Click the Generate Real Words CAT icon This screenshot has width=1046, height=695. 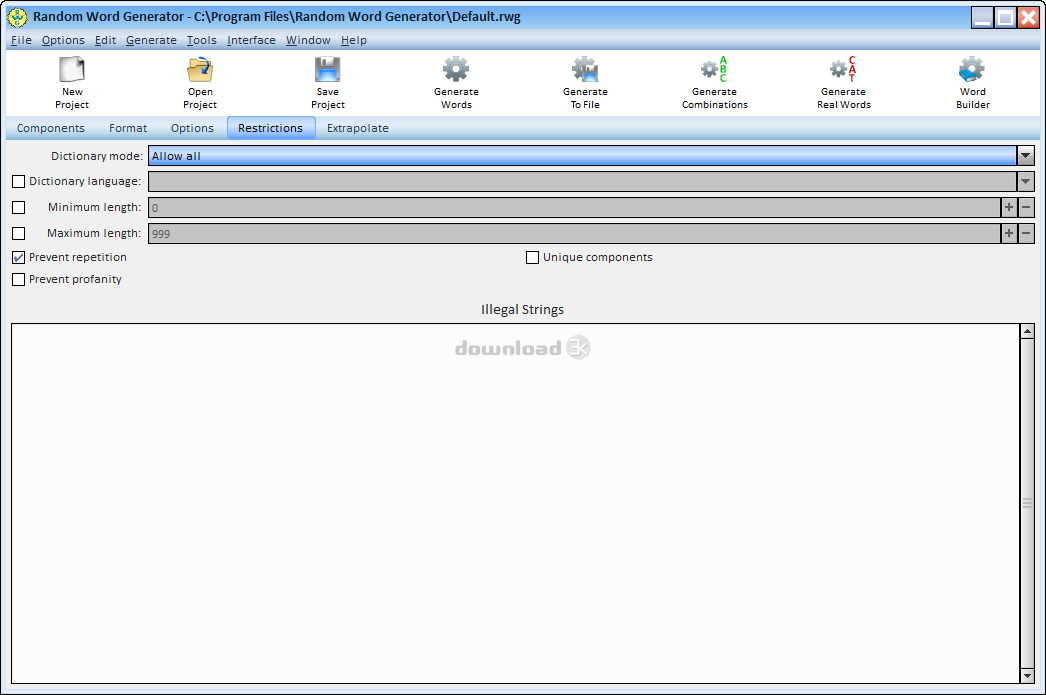(x=843, y=69)
